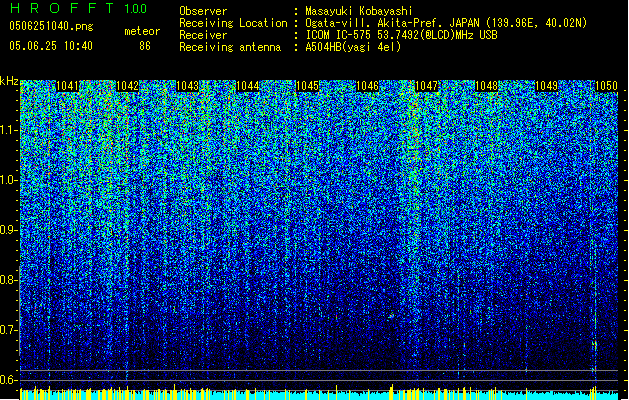Click the 1047 time marker
The image size is (629, 400).
point(426,86)
